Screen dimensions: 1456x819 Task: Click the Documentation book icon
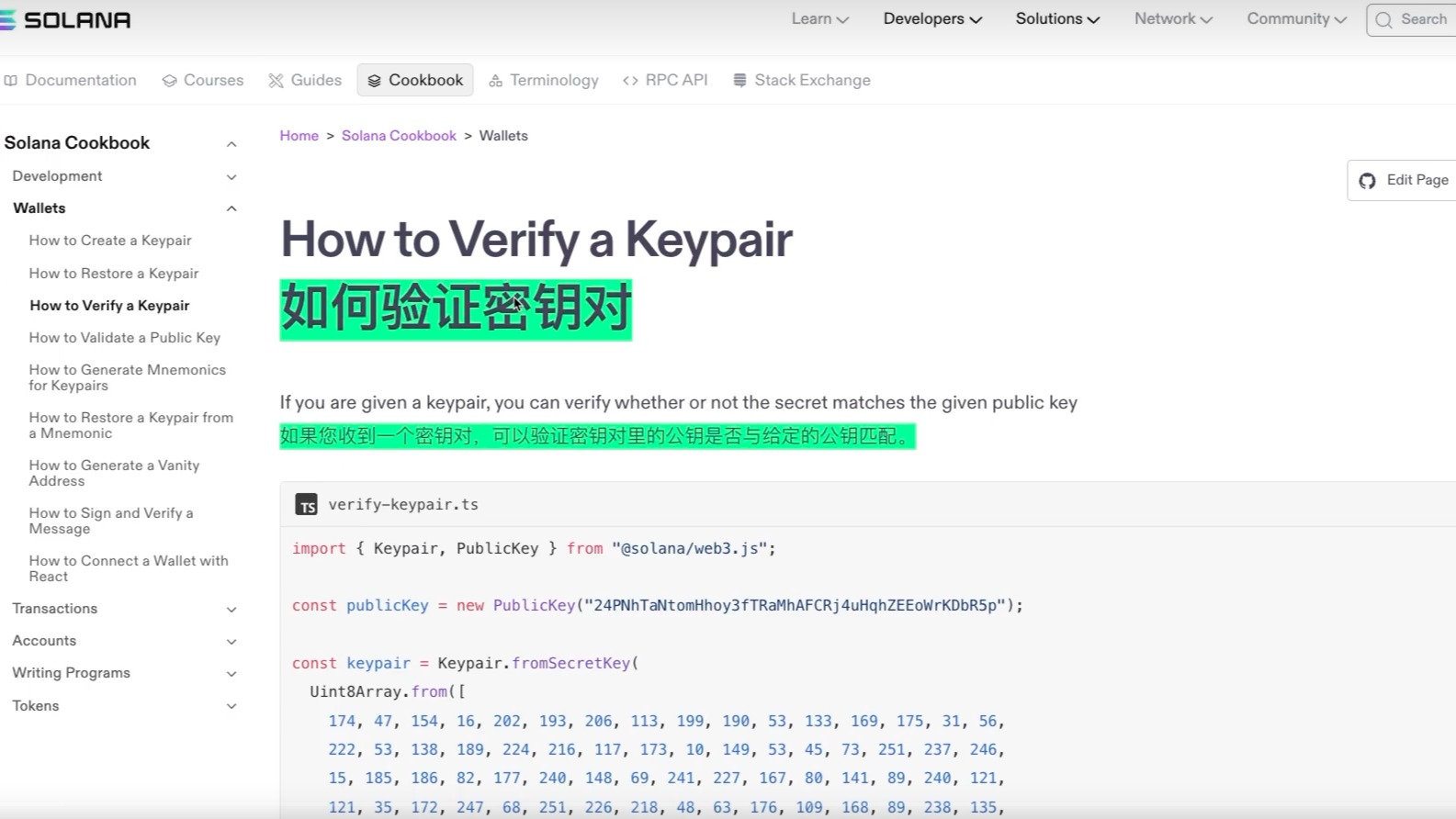click(x=11, y=81)
